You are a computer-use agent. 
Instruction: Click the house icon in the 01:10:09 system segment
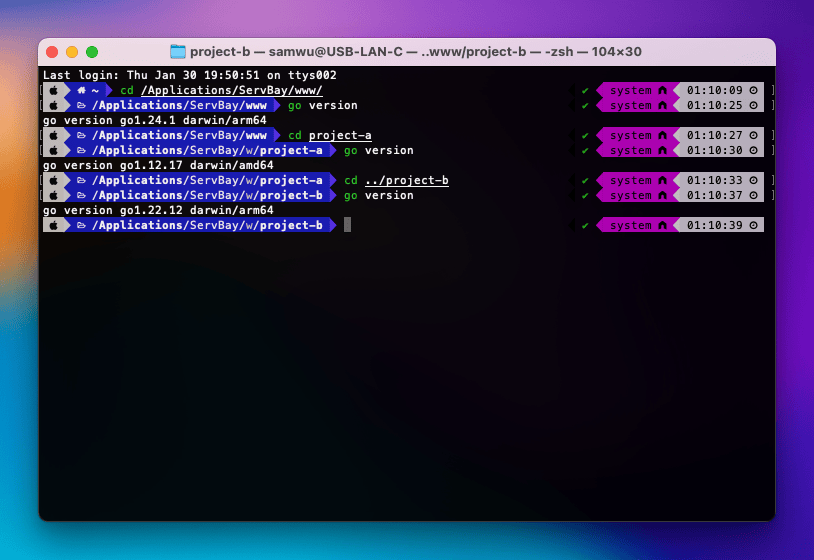661,90
